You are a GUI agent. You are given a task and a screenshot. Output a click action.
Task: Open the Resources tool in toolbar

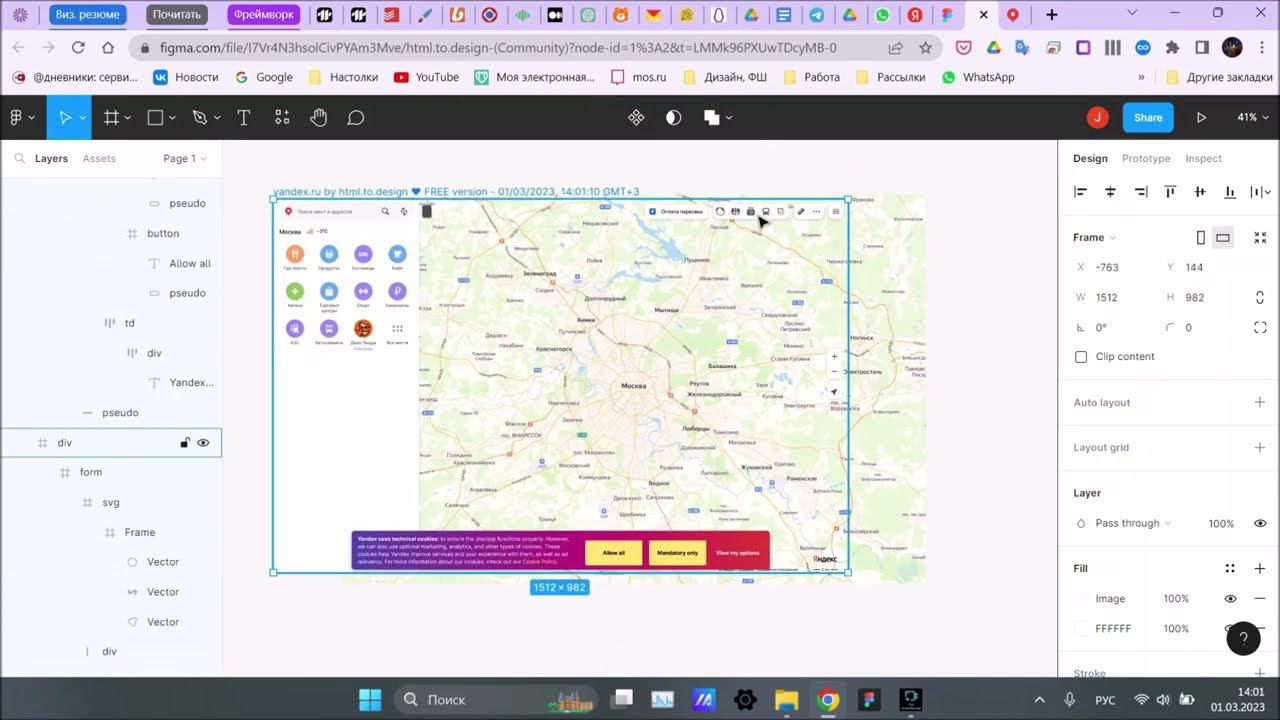[282, 118]
